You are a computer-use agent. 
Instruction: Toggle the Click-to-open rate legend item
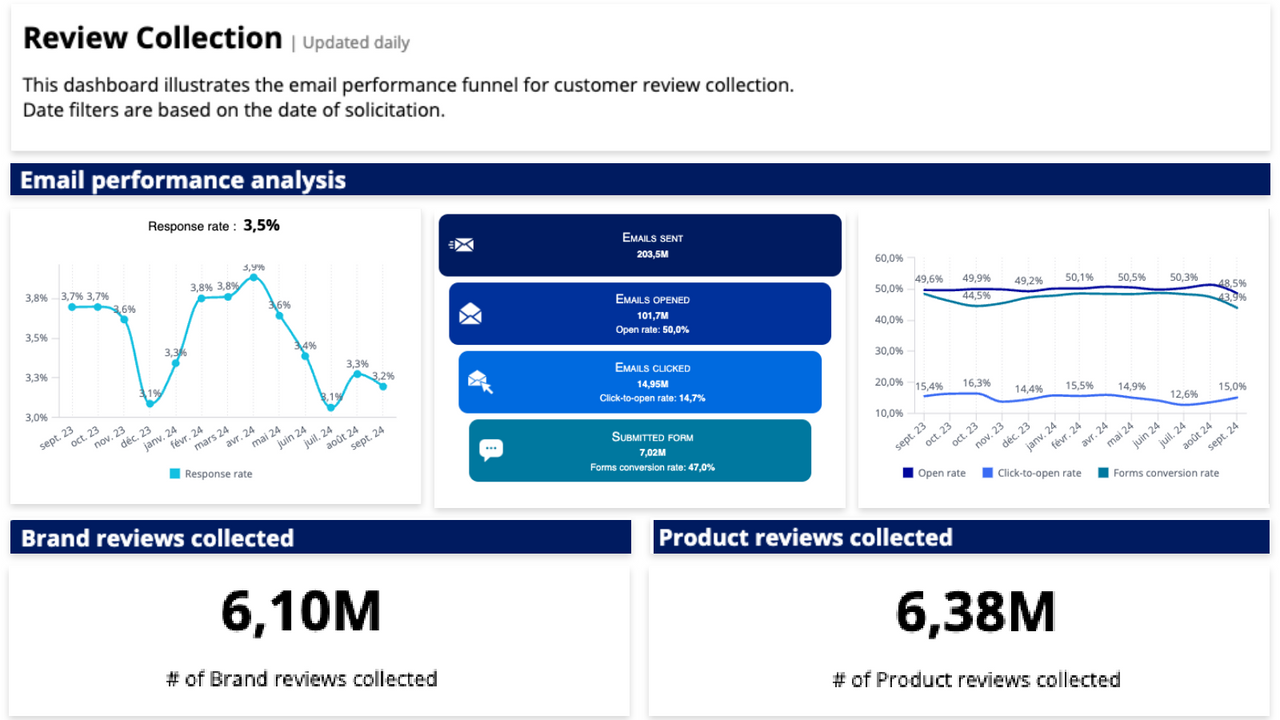(1032, 473)
